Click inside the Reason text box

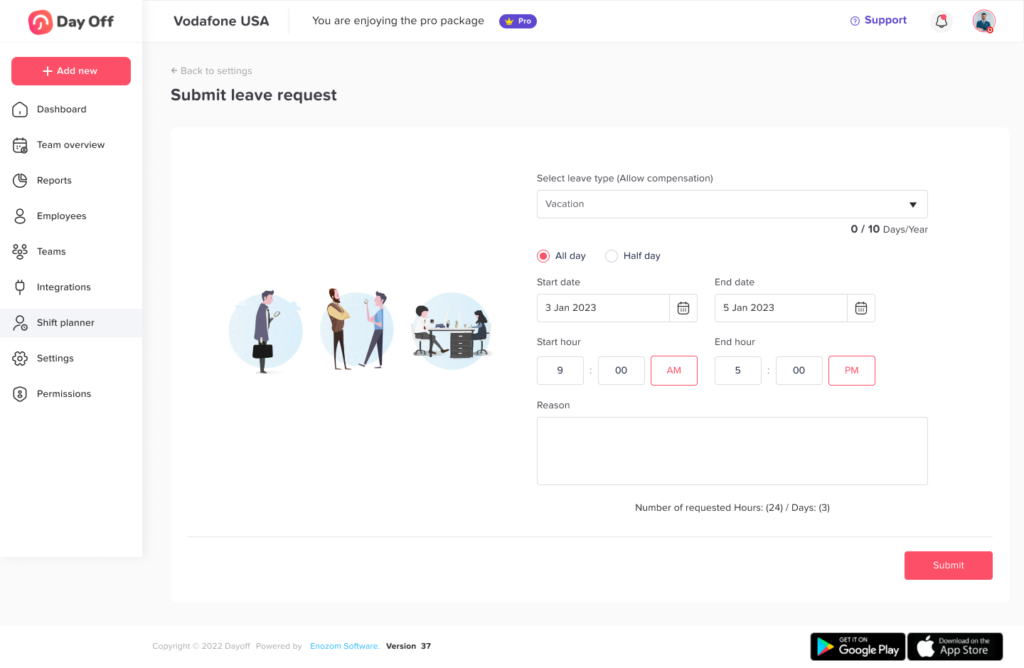coord(732,450)
